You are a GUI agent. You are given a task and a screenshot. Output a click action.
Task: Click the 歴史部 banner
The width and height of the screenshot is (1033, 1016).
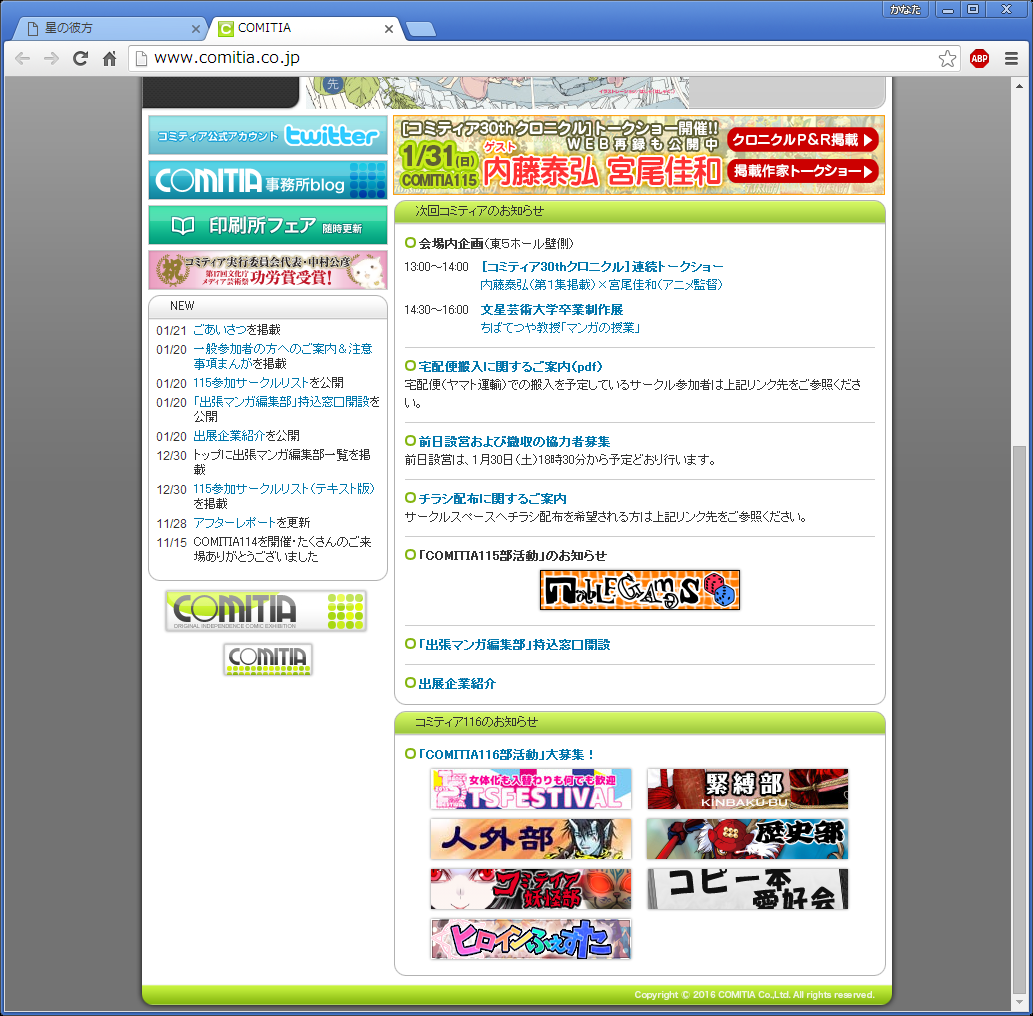(747, 839)
